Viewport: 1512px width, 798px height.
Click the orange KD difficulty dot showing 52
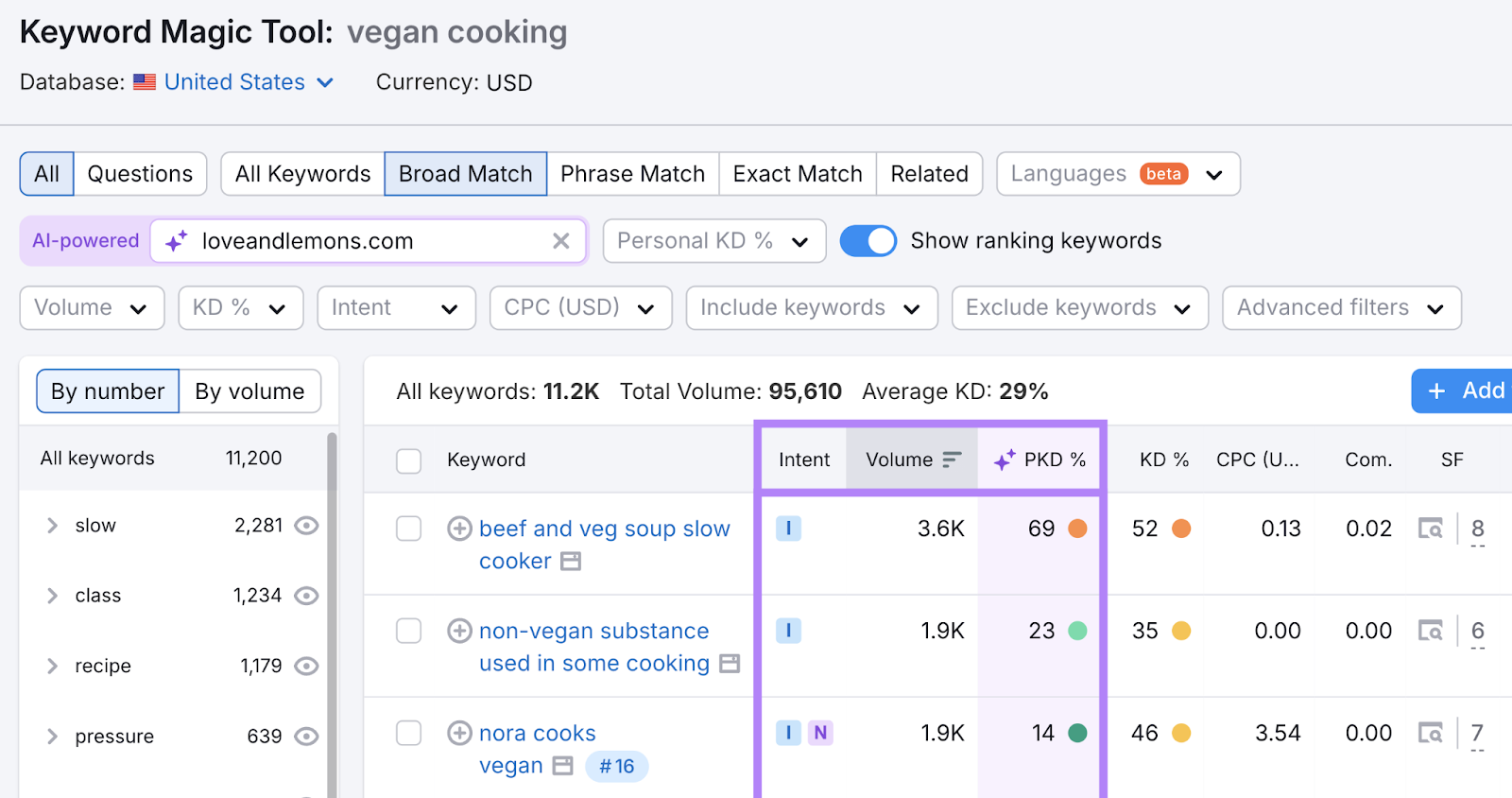[x=1182, y=529]
